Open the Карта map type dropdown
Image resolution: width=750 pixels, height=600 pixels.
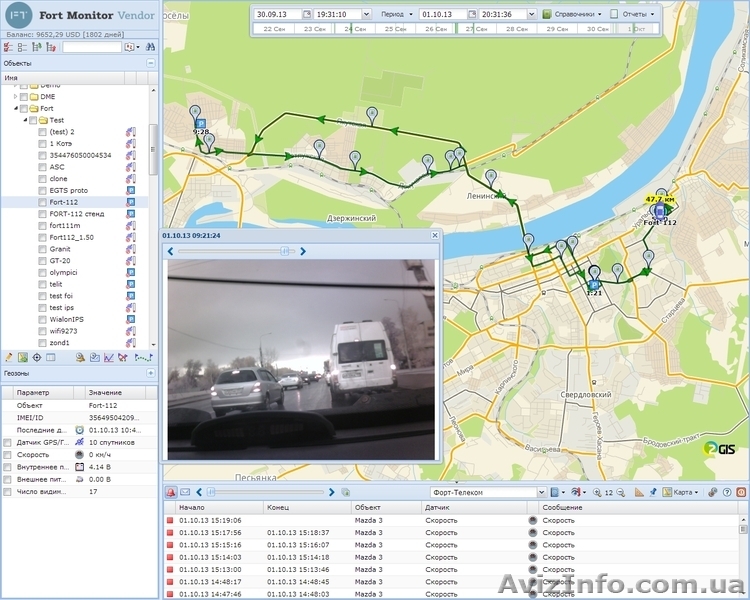click(x=681, y=492)
